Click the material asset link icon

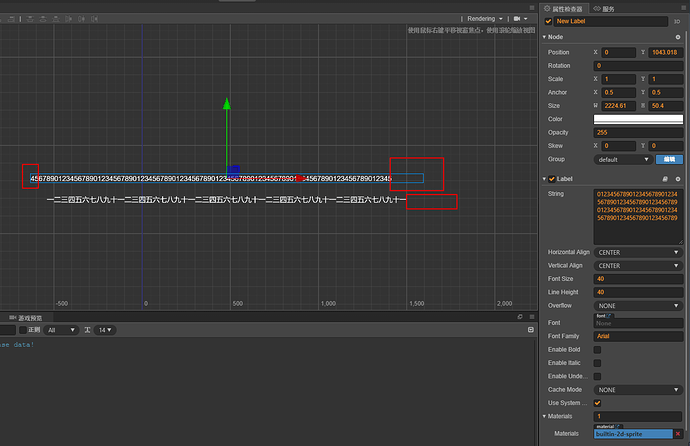(618, 427)
